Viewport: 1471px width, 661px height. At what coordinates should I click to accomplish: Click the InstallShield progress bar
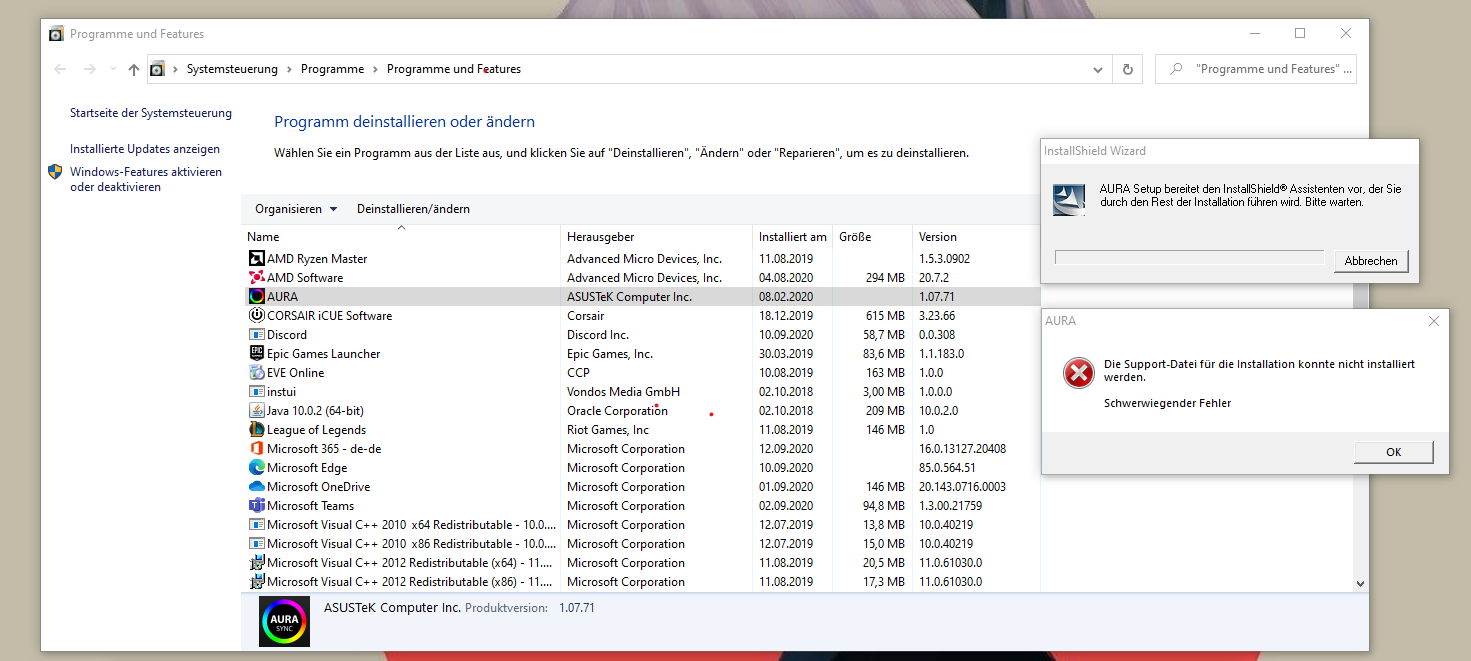pyautogui.click(x=1190, y=258)
